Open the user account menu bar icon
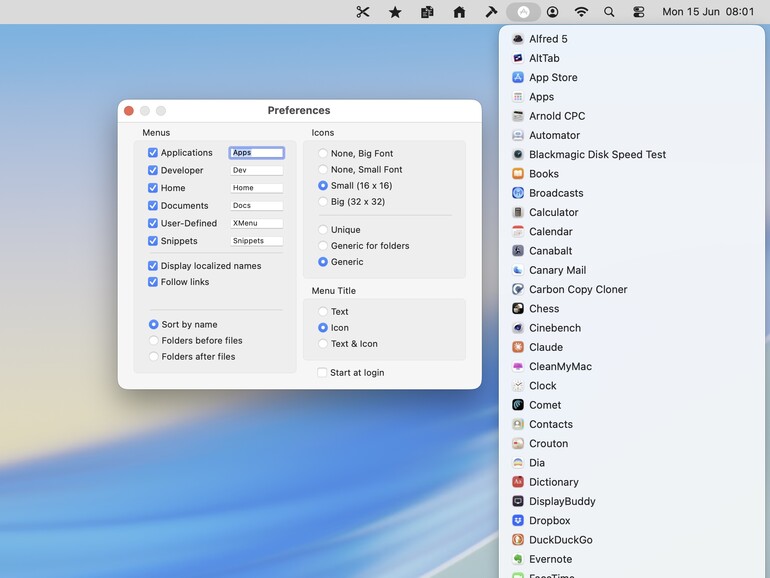770x578 pixels. [552, 12]
